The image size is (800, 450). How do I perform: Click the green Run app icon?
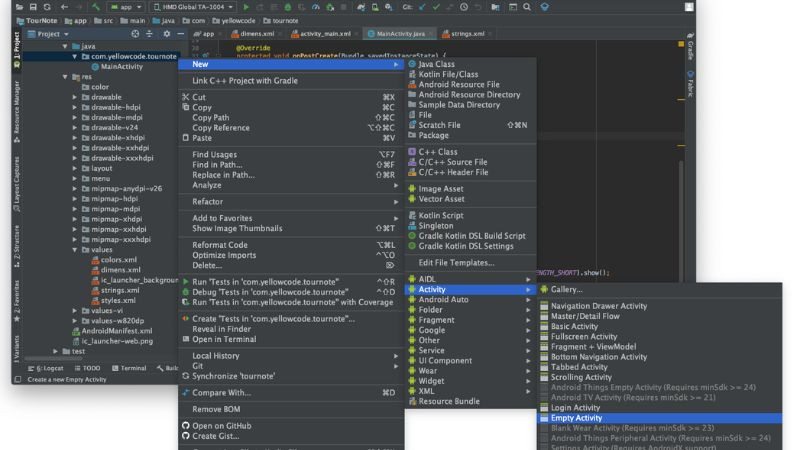[246, 7]
